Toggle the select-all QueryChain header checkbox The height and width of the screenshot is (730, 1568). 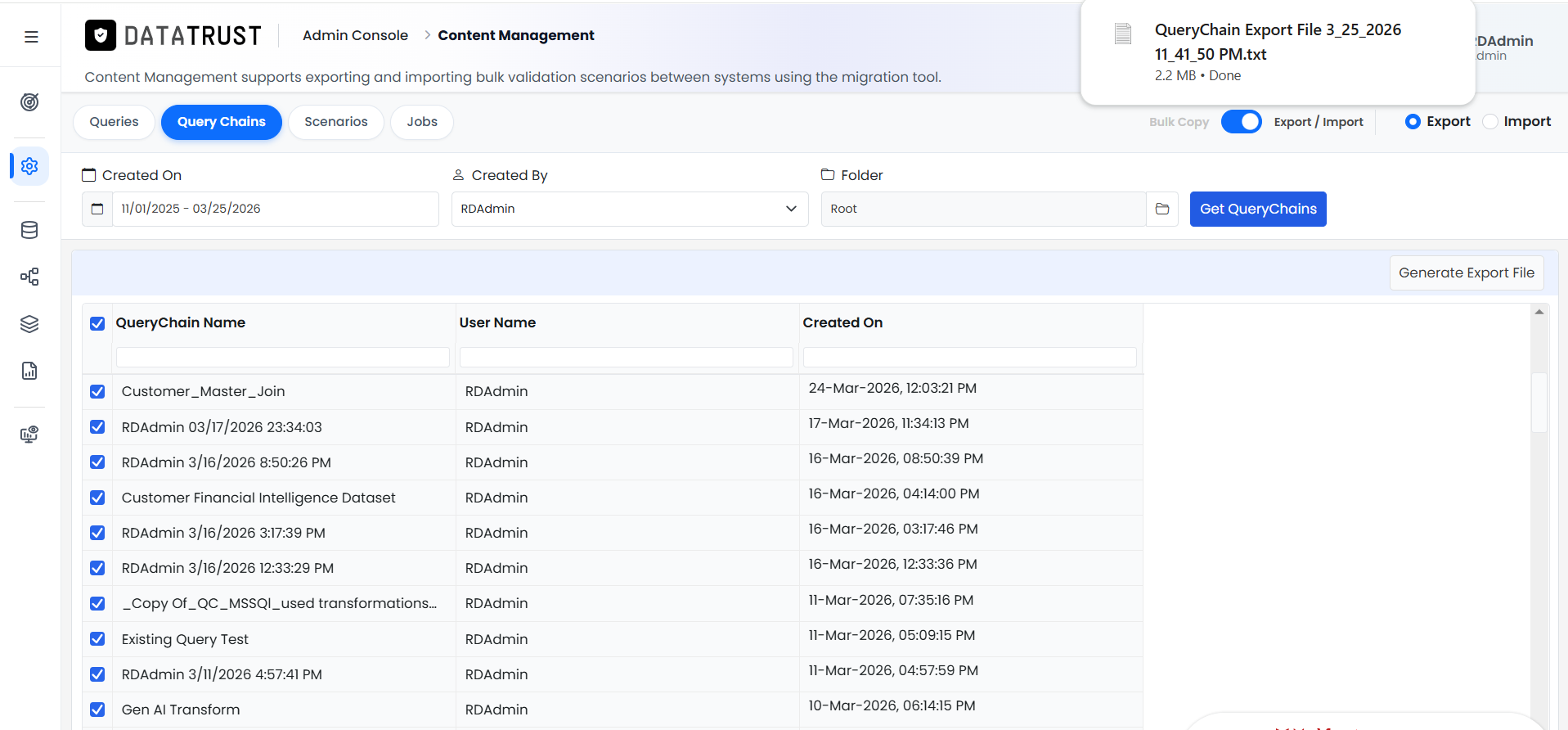coord(97,323)
